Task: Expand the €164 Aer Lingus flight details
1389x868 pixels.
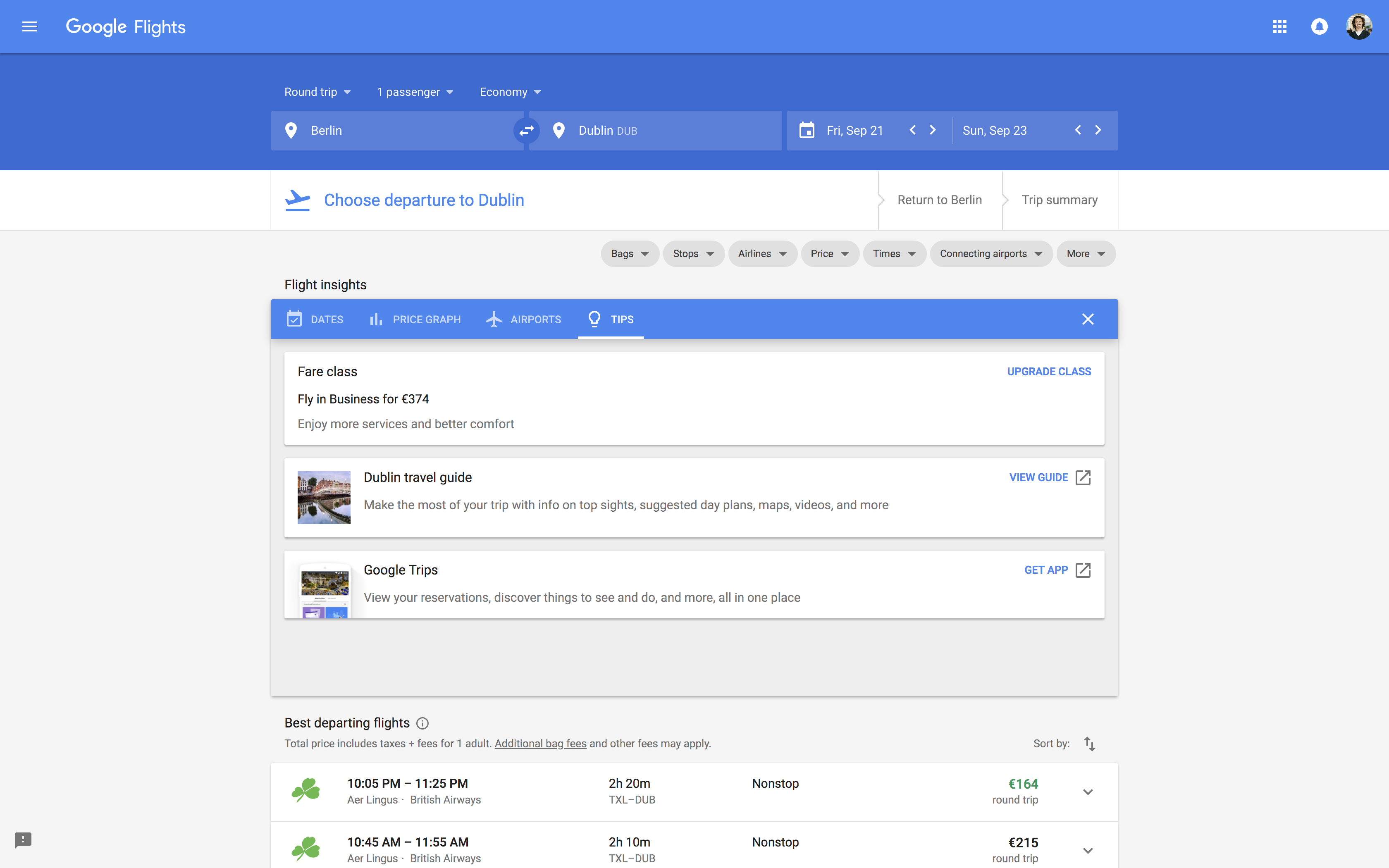Action: pos(1088,792)
